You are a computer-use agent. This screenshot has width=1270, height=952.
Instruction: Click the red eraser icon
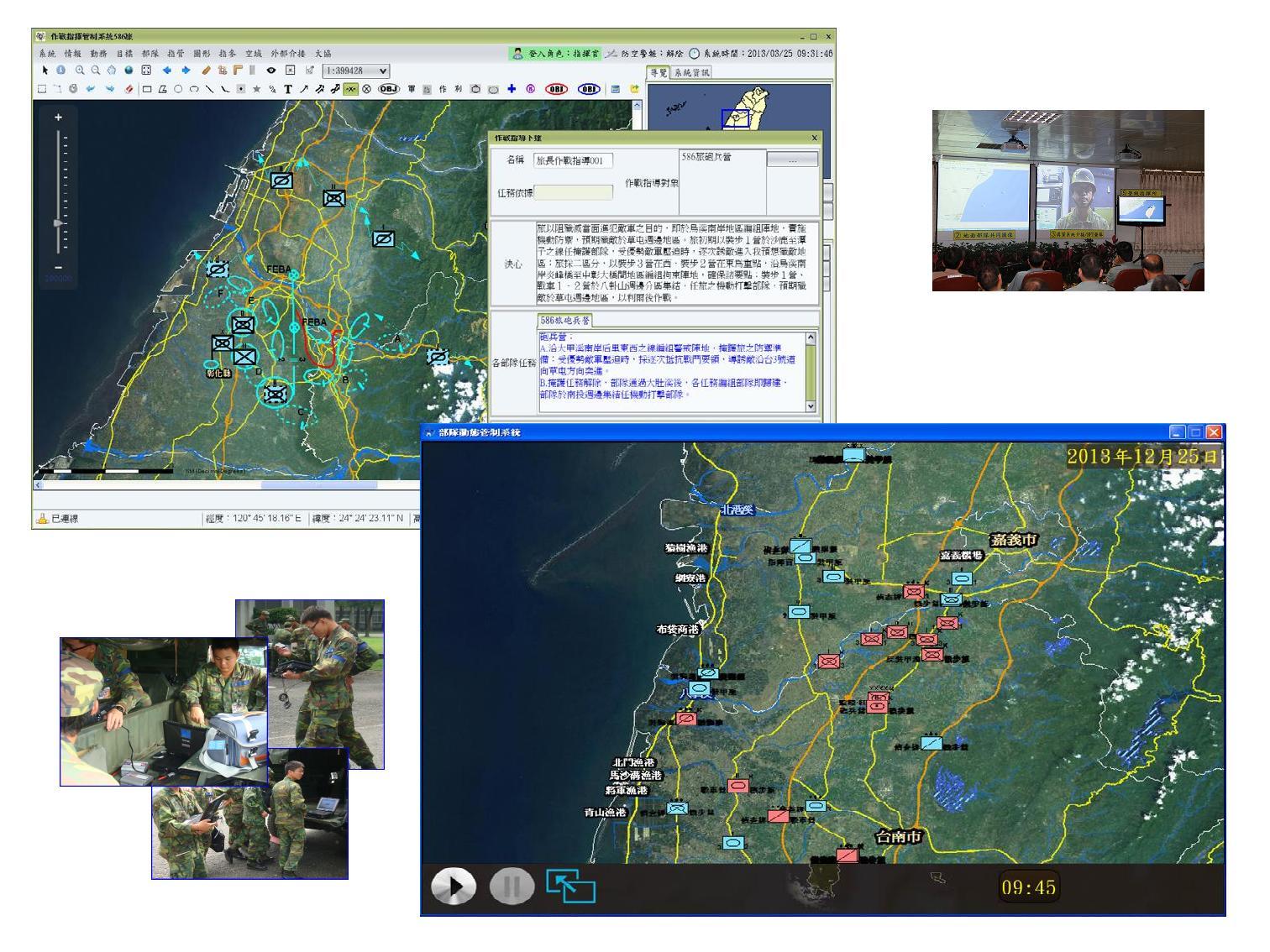coord(129,89)
